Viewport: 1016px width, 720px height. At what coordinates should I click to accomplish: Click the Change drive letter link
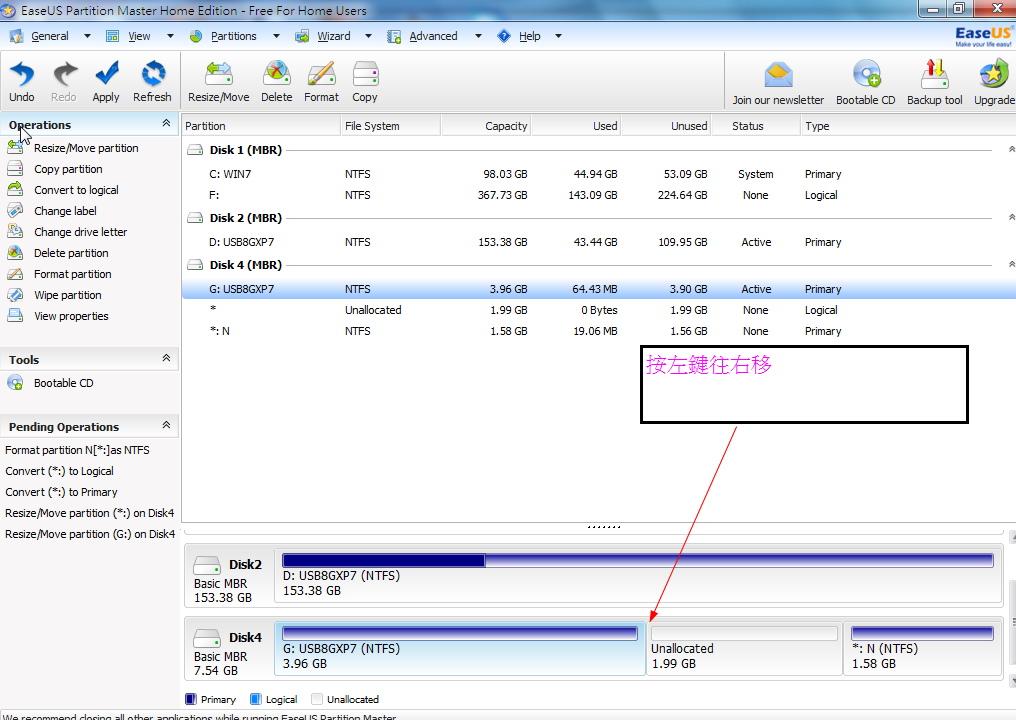pyautogui.click(x=80, y=232)
